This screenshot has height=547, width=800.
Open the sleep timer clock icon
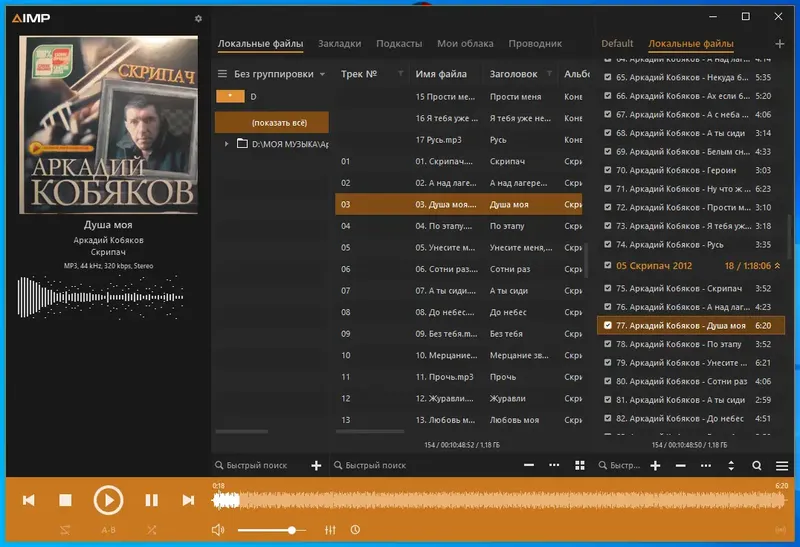pos(356,530)
